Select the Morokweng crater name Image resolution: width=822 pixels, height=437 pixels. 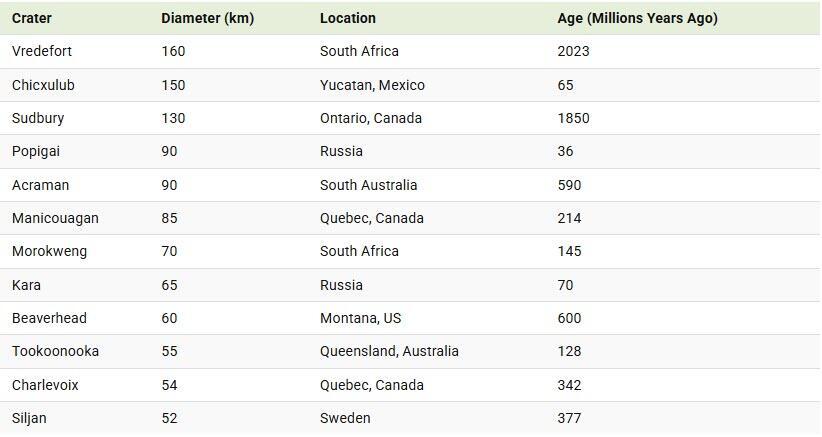49,251
